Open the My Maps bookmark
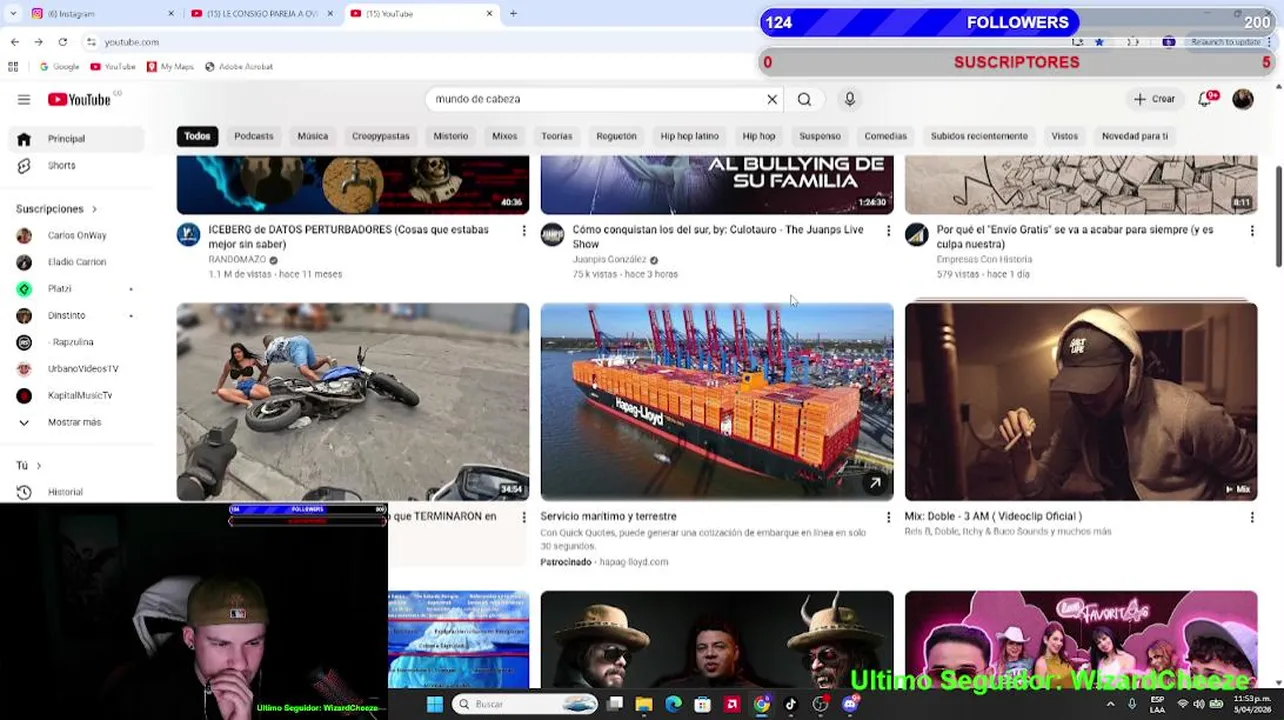 coord(170,67)
